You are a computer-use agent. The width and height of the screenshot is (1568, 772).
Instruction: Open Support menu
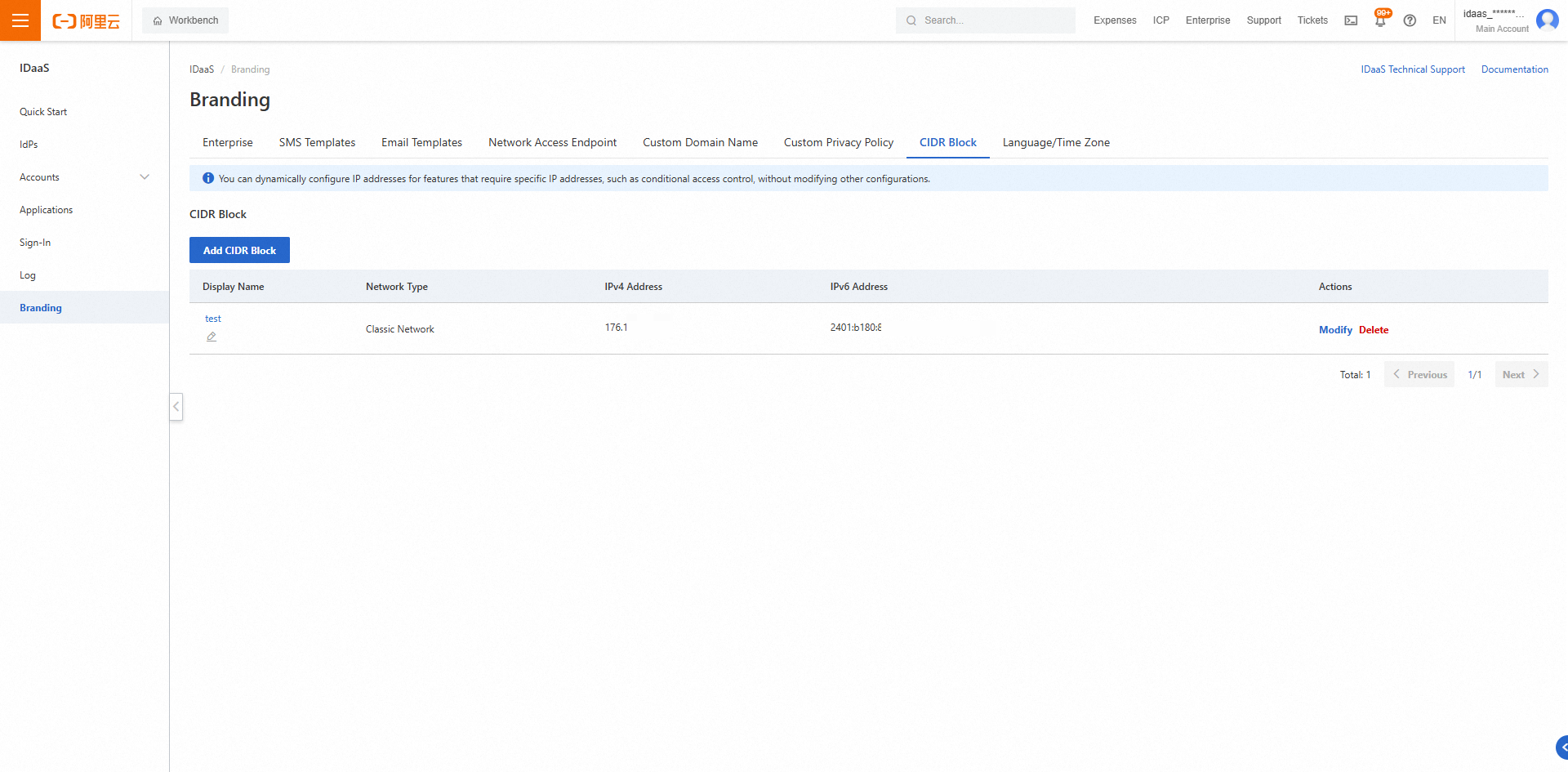[1264, 20]
